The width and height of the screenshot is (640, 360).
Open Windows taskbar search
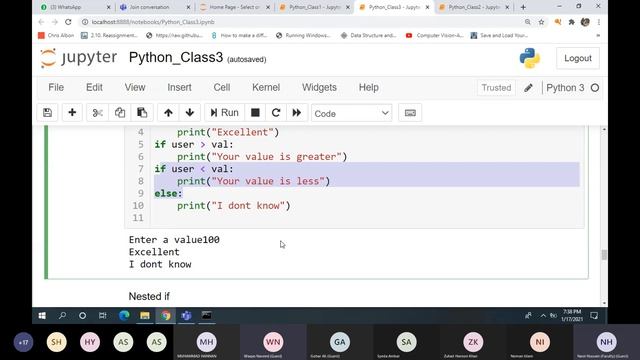click(x=62, y=316)
